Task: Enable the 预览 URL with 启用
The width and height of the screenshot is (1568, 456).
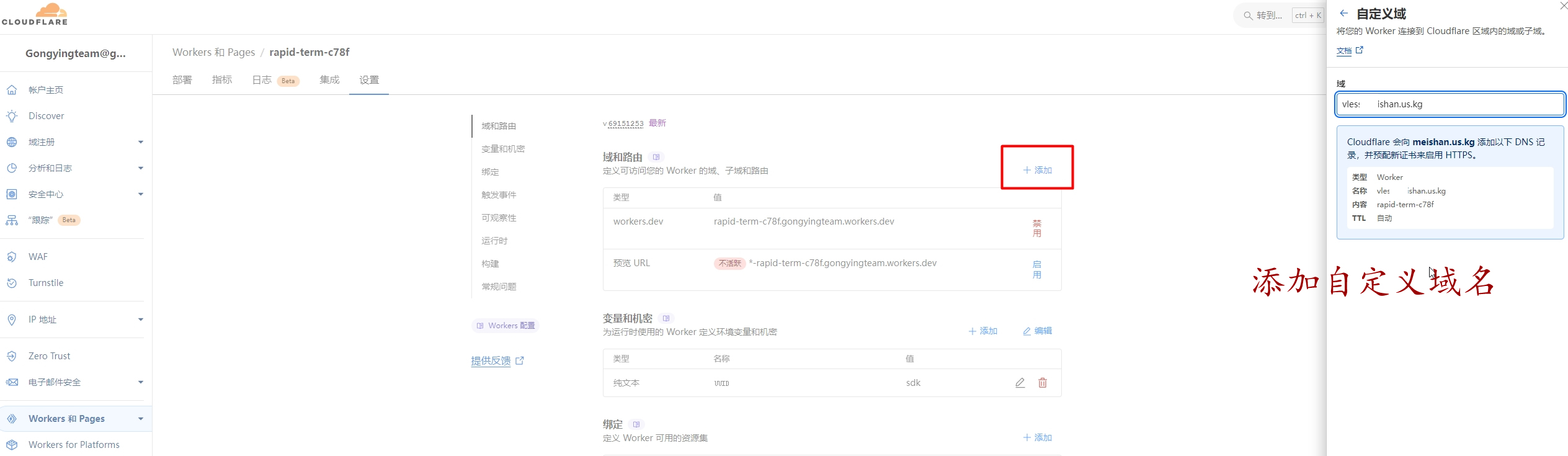Action: coord(1037,270)
